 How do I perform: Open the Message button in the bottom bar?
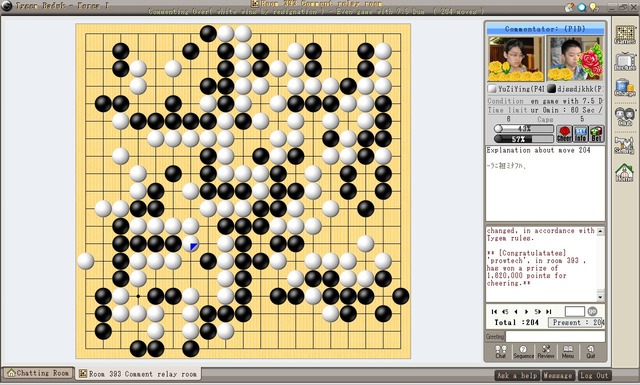point(558,375)
